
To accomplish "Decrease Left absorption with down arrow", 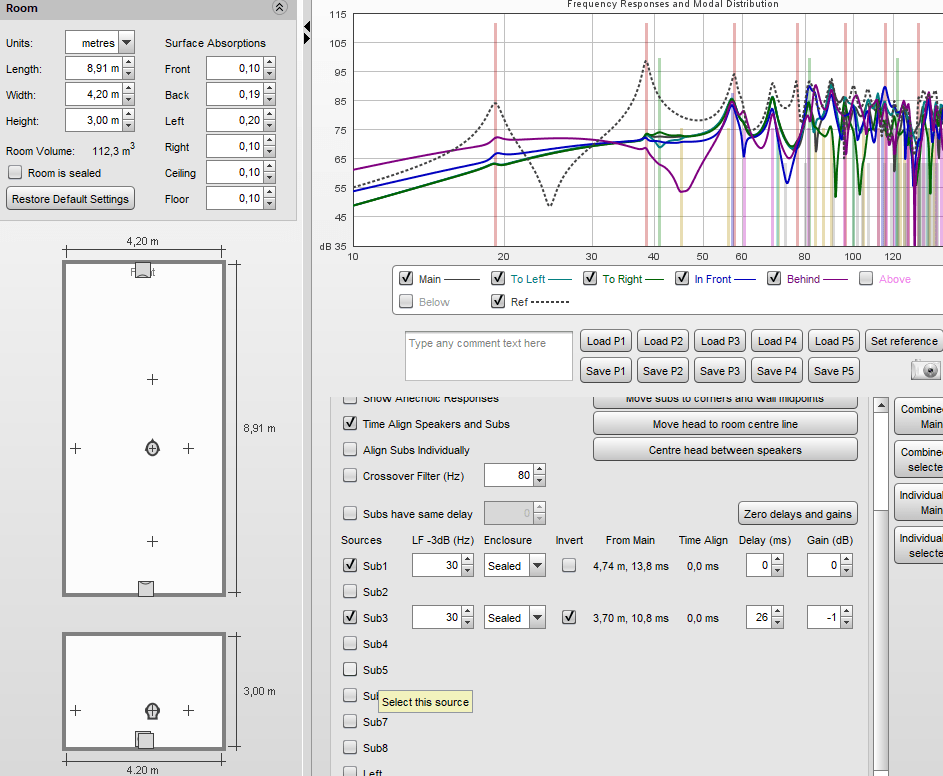I will [269, 126].
